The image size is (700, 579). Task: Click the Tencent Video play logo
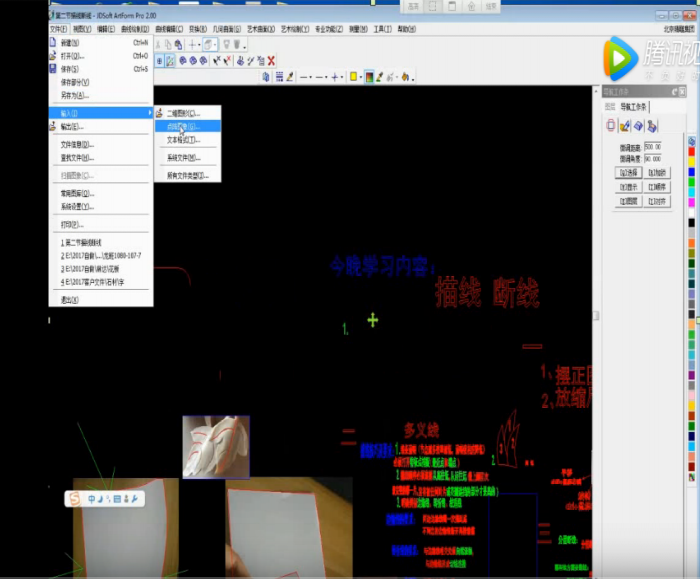click(620, 58)
